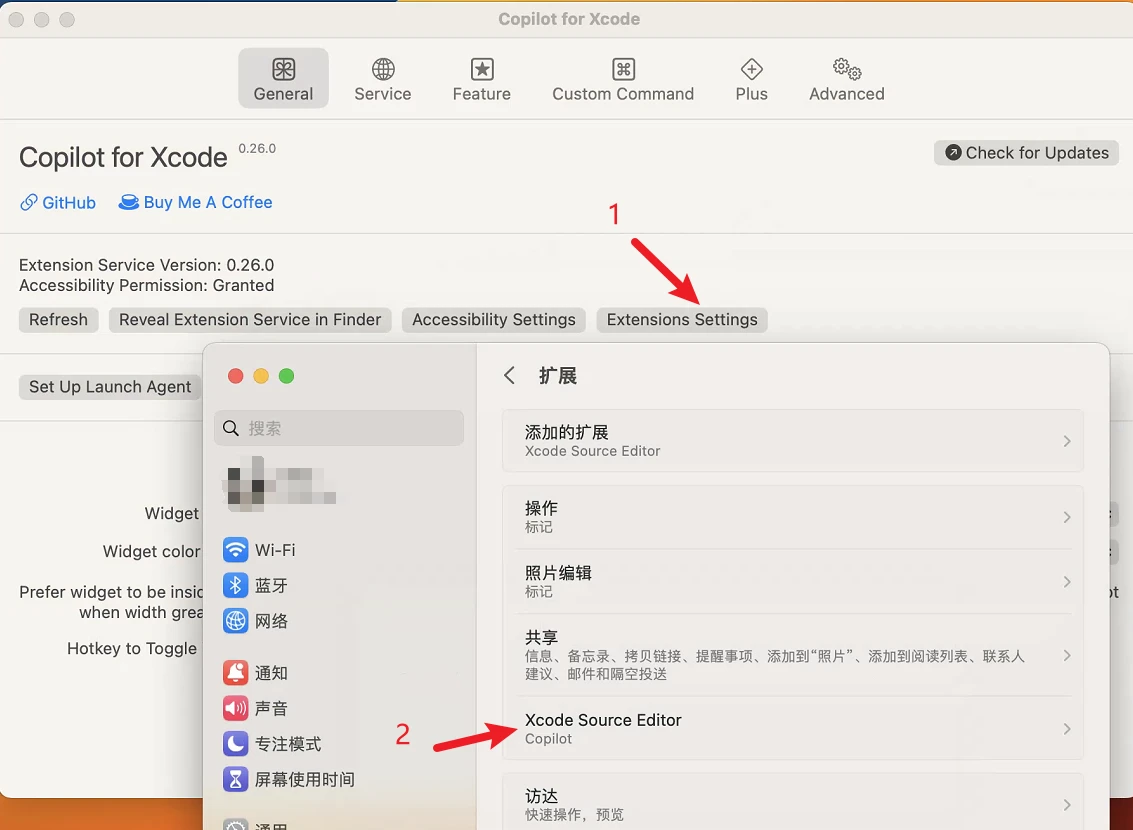Select the 声音 sound speaker icon
This screenshot has height=830, width=1133.
tap(236, 708)
